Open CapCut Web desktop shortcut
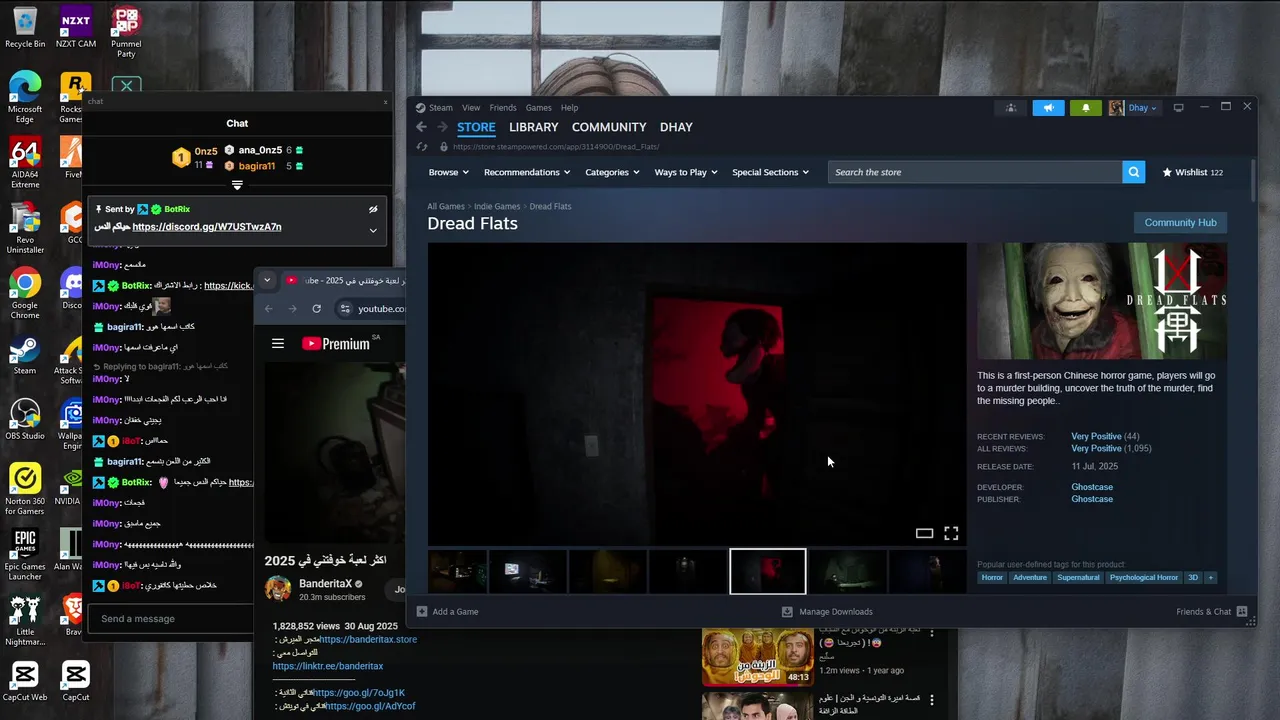The image size is (1280, 720). point(25,681)
